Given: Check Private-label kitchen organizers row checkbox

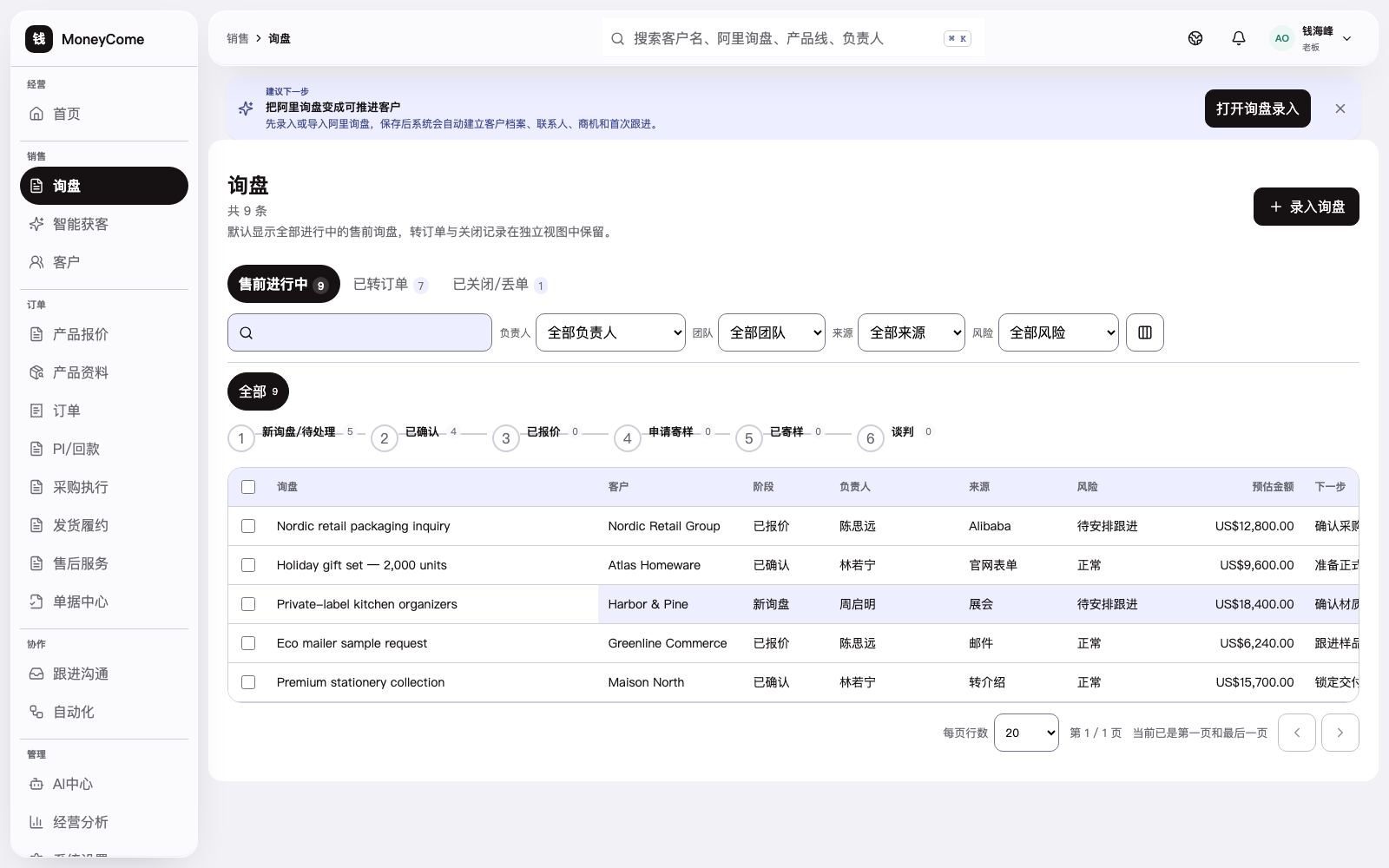Looking at the screenshot, I should (x=248, y=604).
